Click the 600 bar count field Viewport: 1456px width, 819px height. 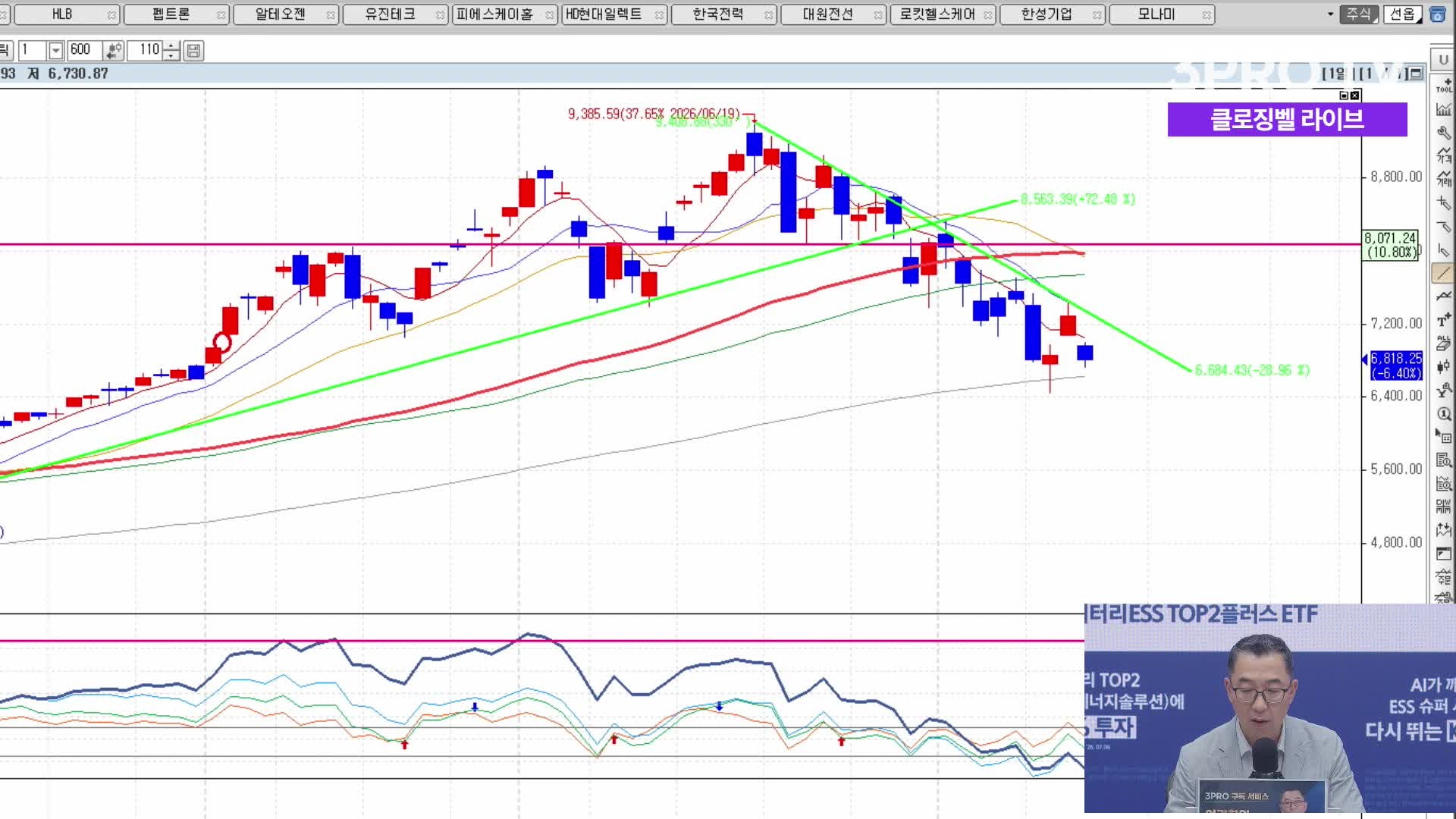click(x=85, y=51)
